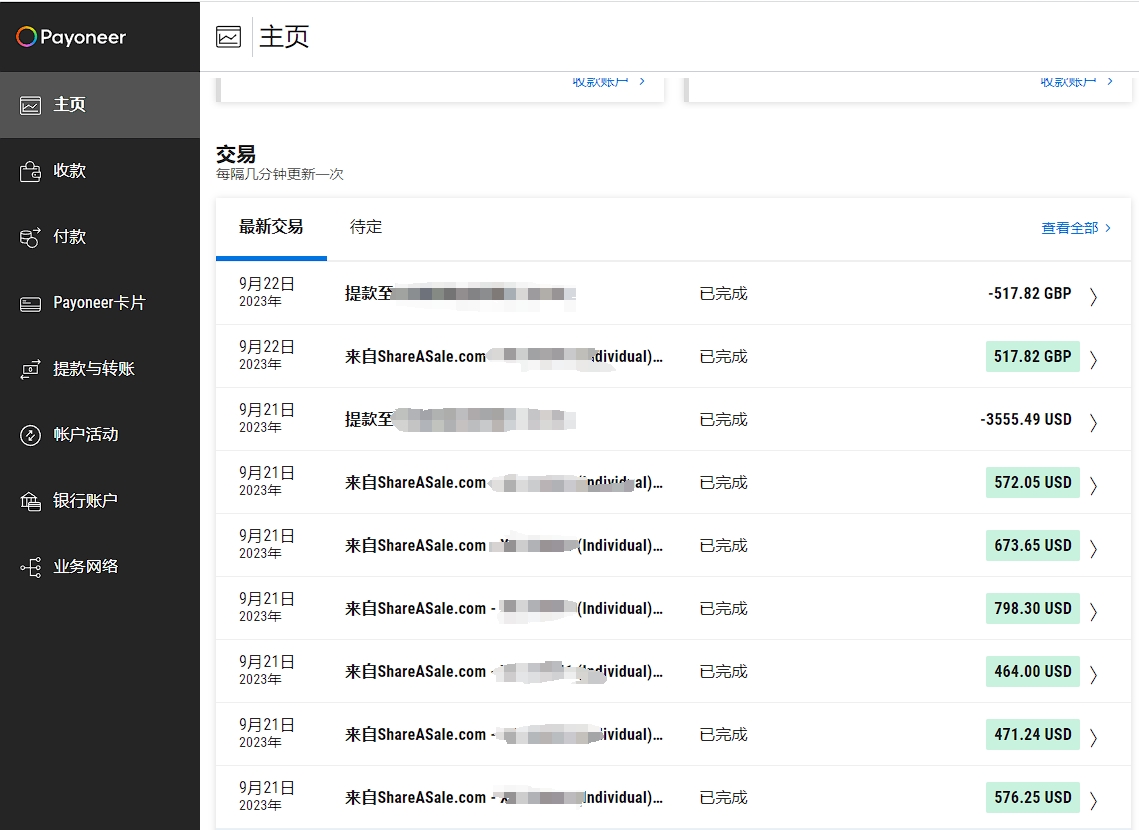This screenshot has width=1139, height=830.
Task: Click the 交易 section heading
Action: point(236,154)
